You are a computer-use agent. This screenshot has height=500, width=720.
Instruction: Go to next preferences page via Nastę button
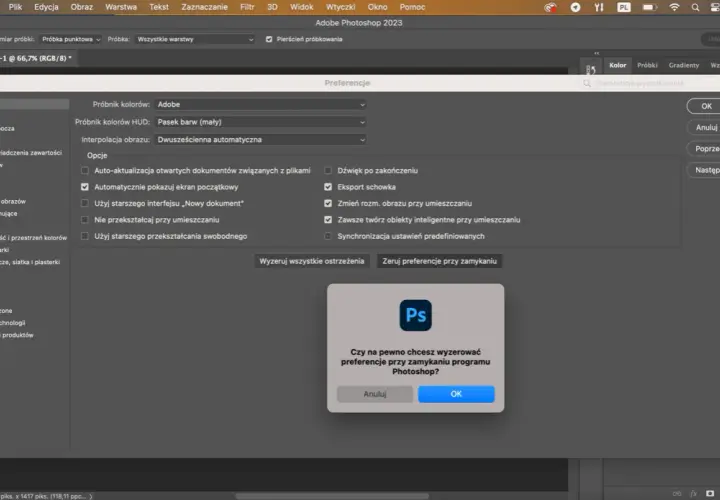(705, 170)
